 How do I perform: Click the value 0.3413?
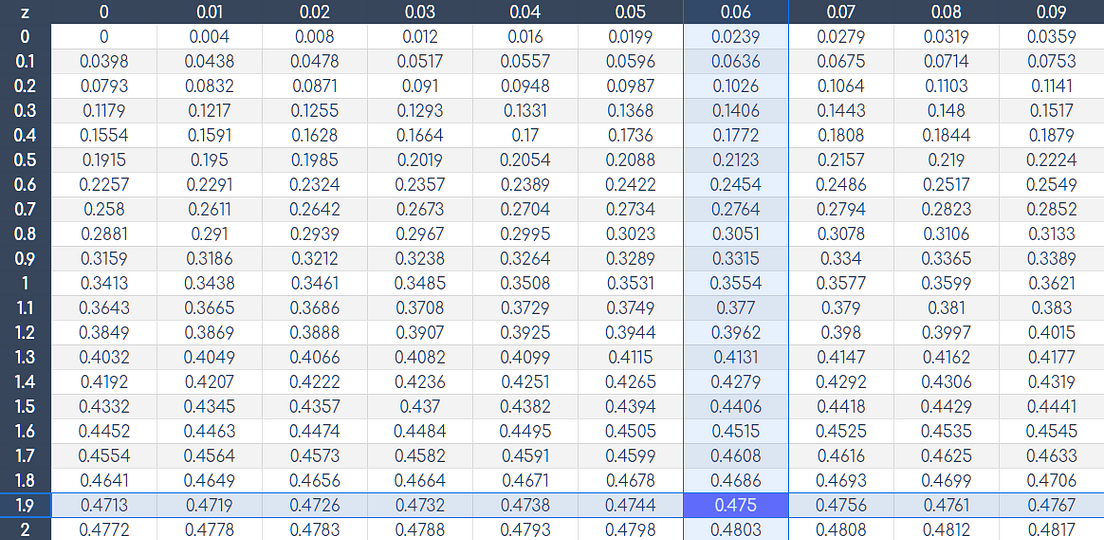(x=104, y=283)
